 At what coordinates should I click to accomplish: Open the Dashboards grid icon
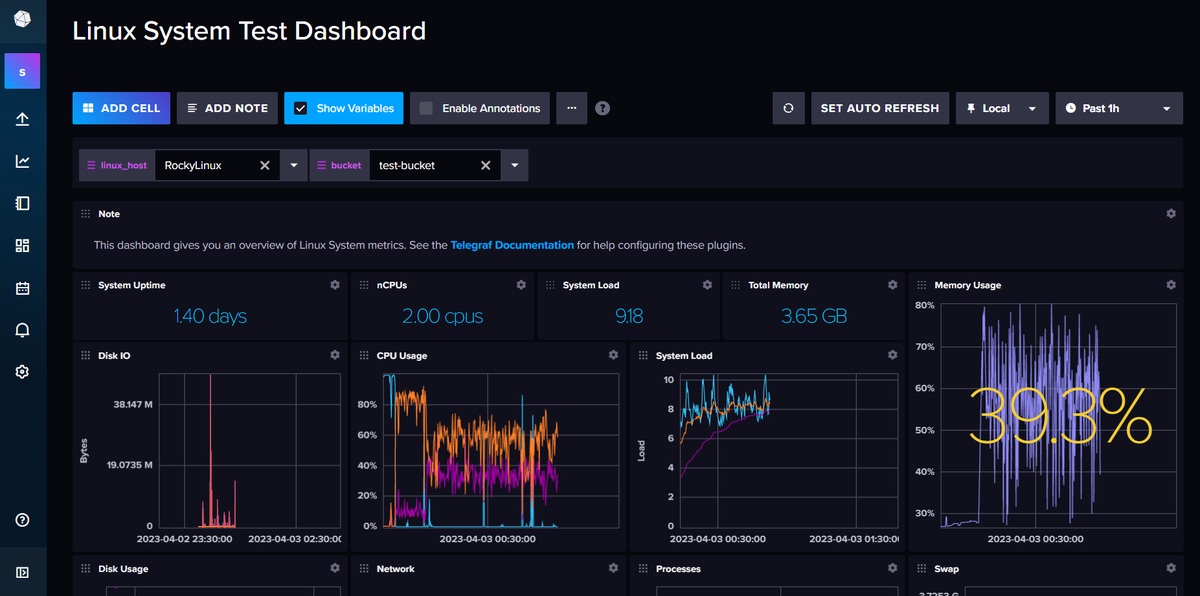click(x=22, y=245)
